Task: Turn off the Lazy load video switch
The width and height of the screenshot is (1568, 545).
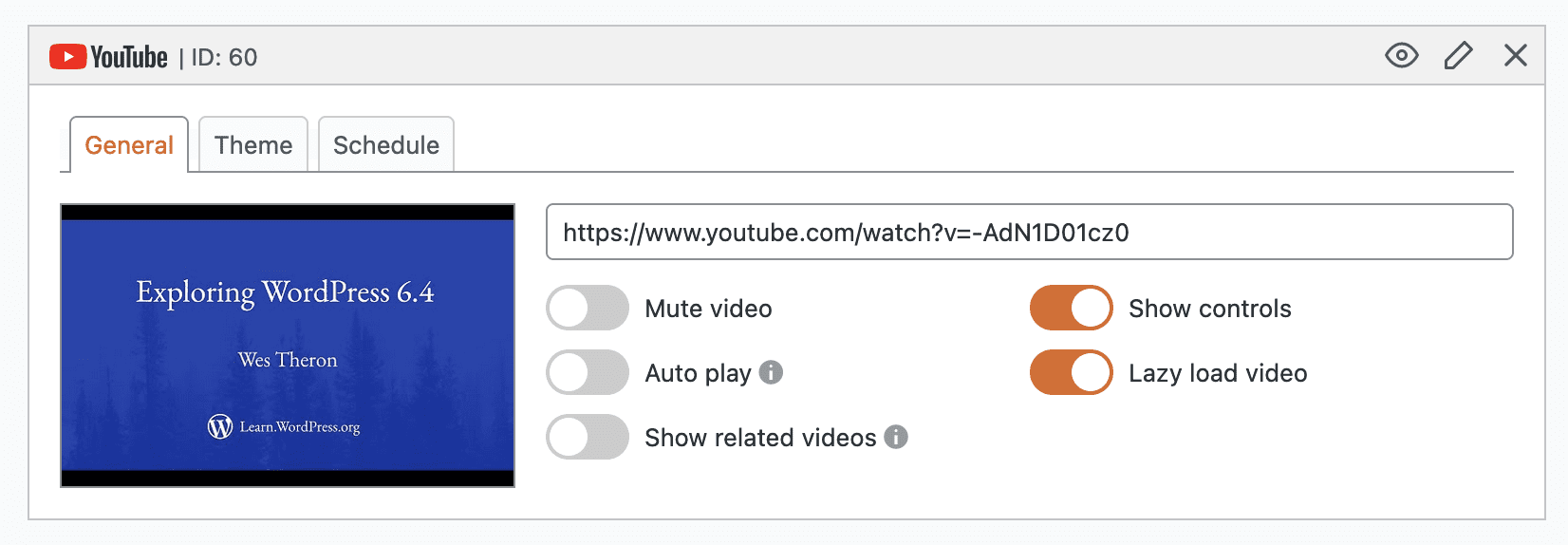Action: 1071,373
